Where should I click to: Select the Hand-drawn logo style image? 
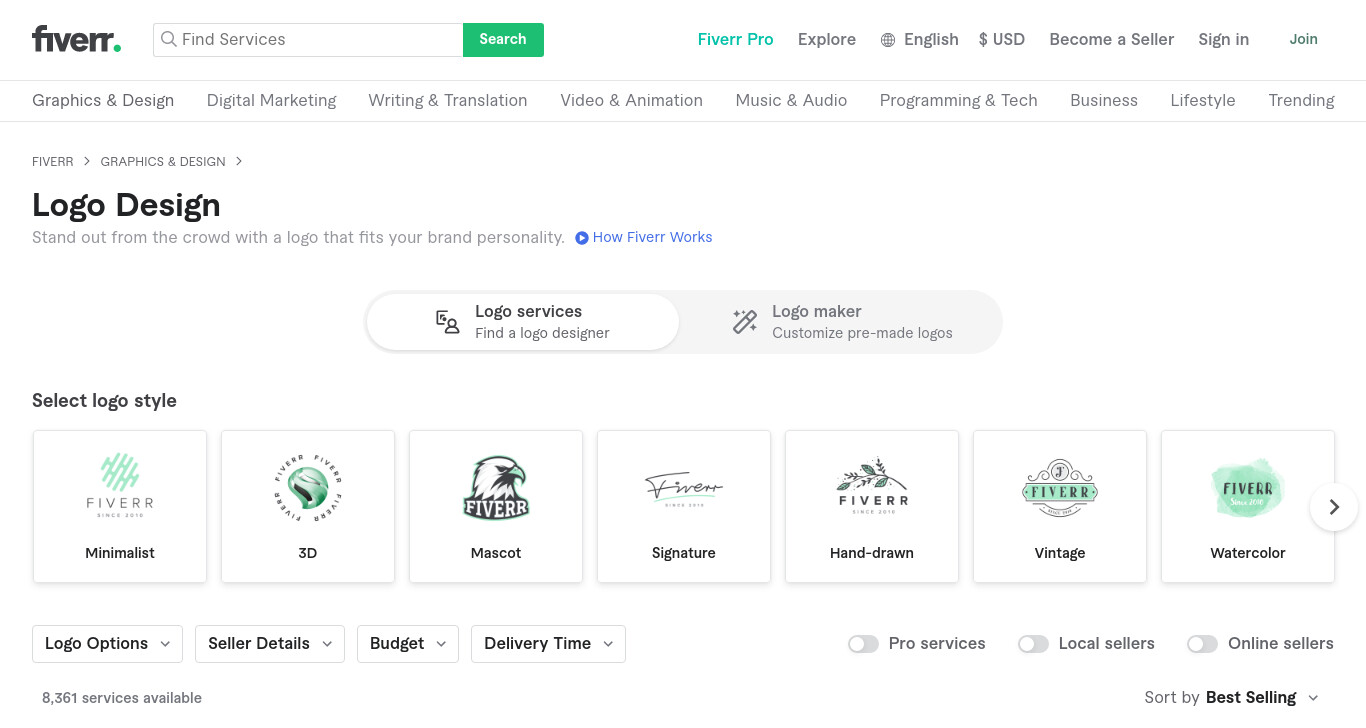pos(872,487)
